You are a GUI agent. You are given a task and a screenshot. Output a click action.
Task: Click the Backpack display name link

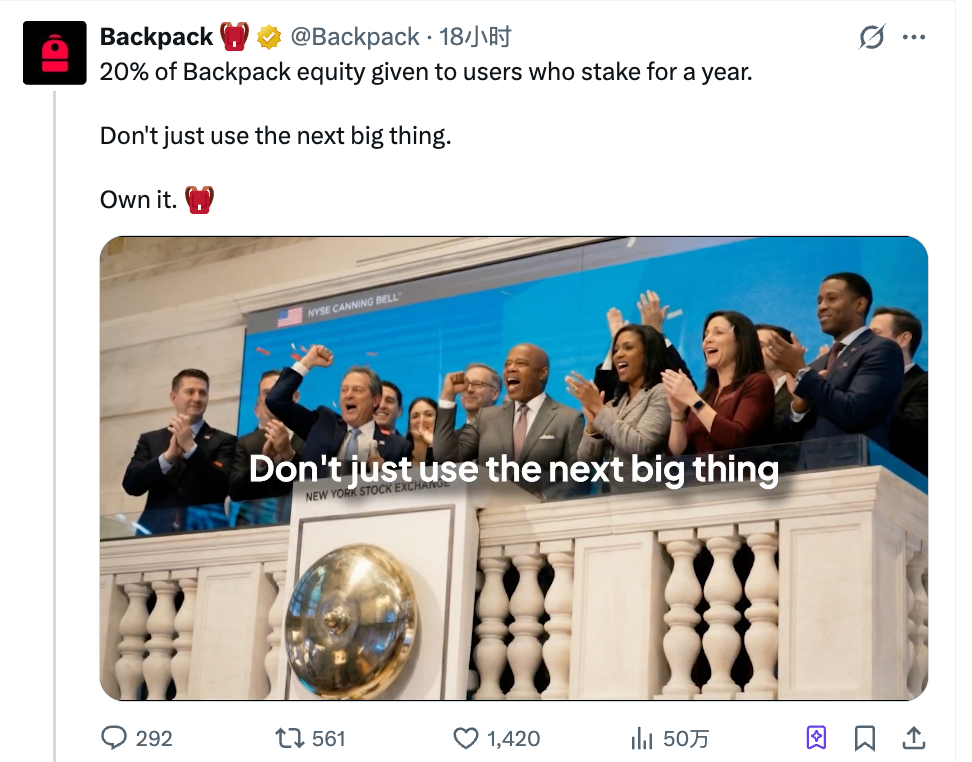click(156, 36)
